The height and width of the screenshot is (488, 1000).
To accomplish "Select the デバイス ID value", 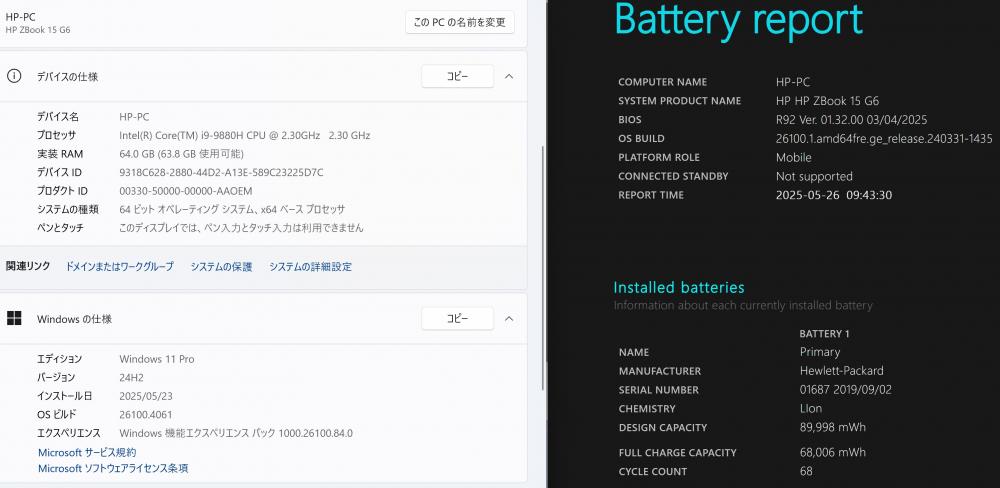I will click(x=221, y=172).
